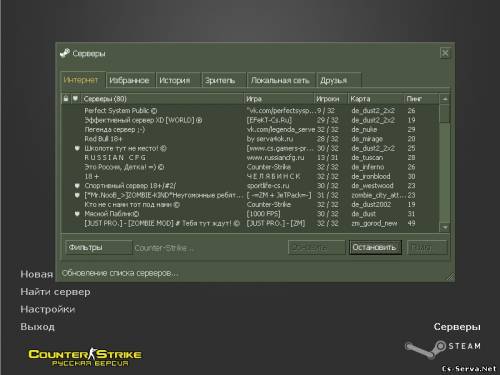The width and height of the screenshot is (500, 375).
Task: Click Найти сервер menu item
Action: pyautogui.click(x=55, y=292)
